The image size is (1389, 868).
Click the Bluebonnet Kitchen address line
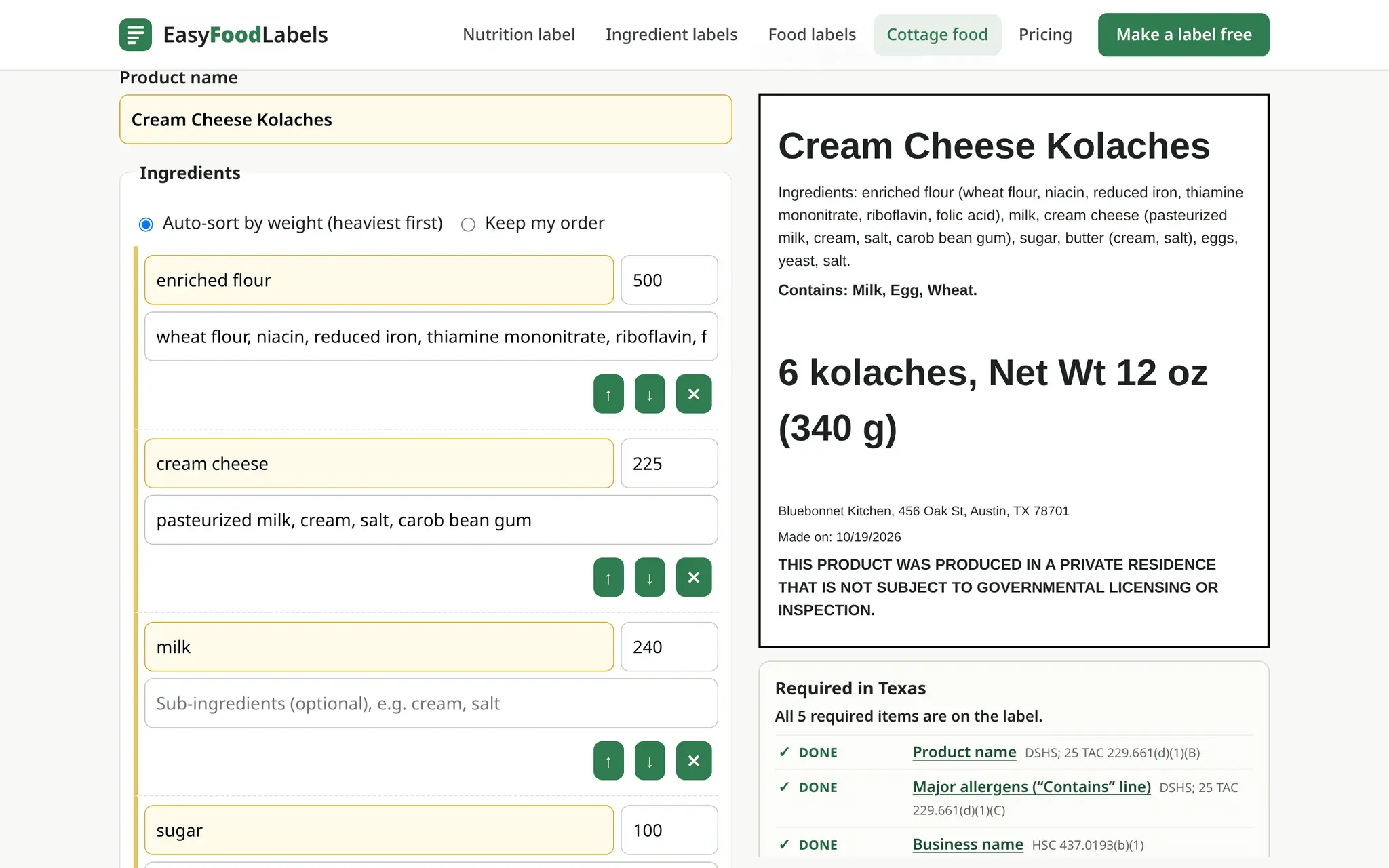coord(924,511)
